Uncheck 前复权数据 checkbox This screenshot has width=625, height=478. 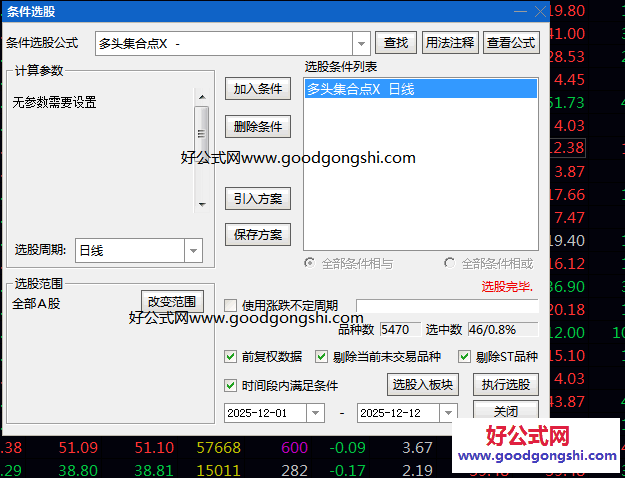click(x=230, y=356)
